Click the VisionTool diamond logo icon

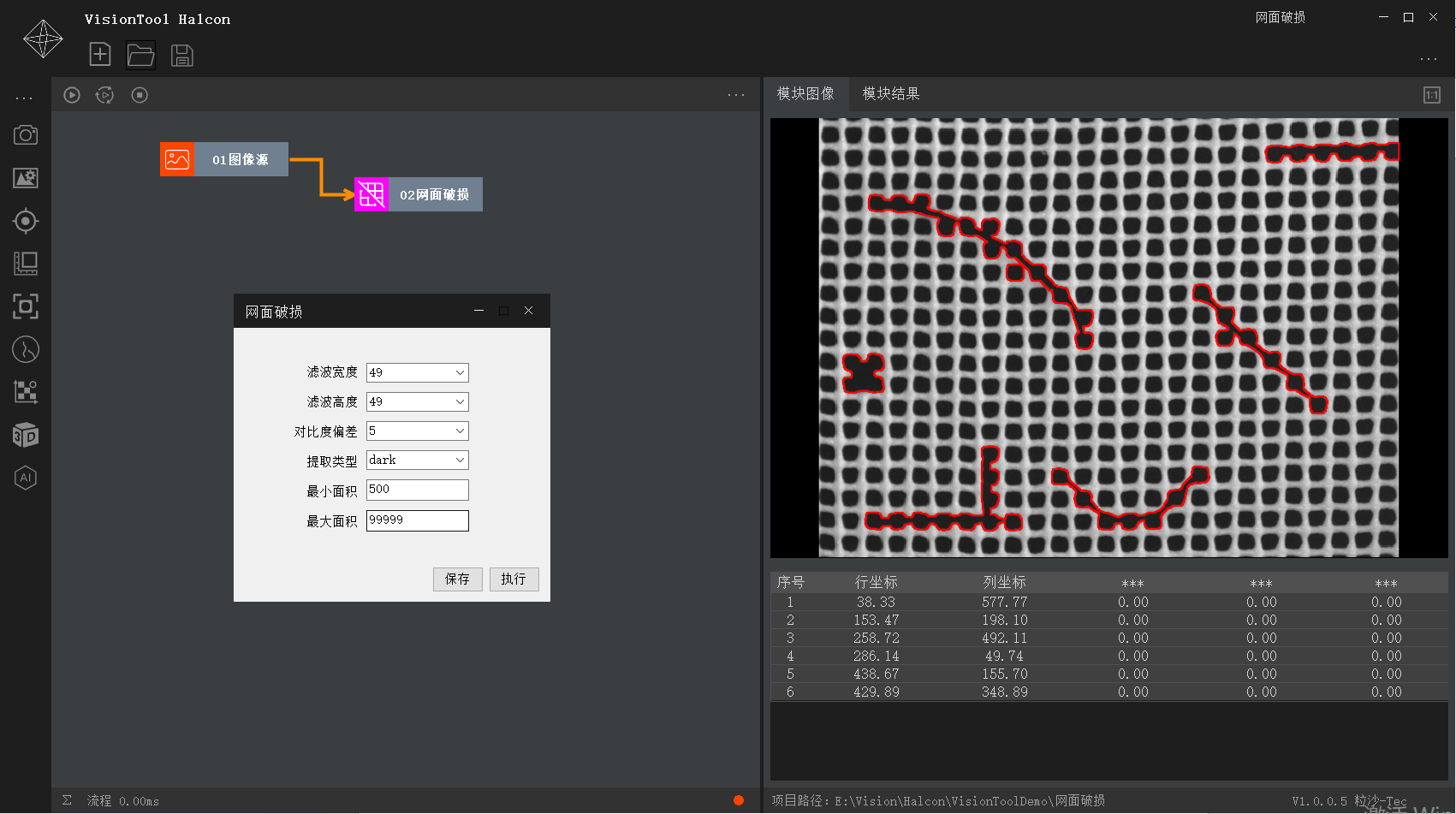pos(43,39)
